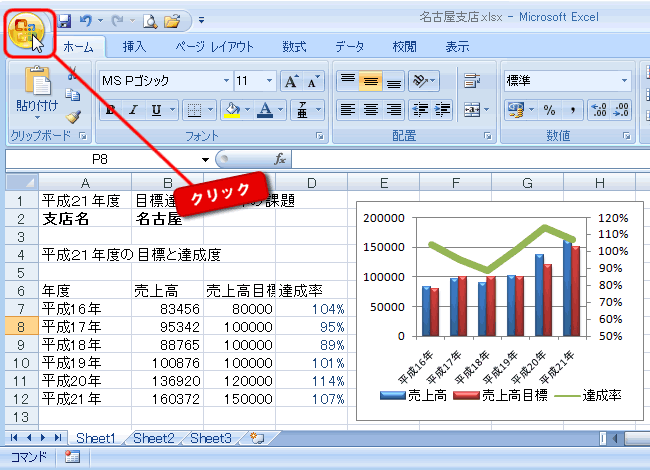
Task: Open the ページ レイアウト tab
Action: tap(214, 46)
